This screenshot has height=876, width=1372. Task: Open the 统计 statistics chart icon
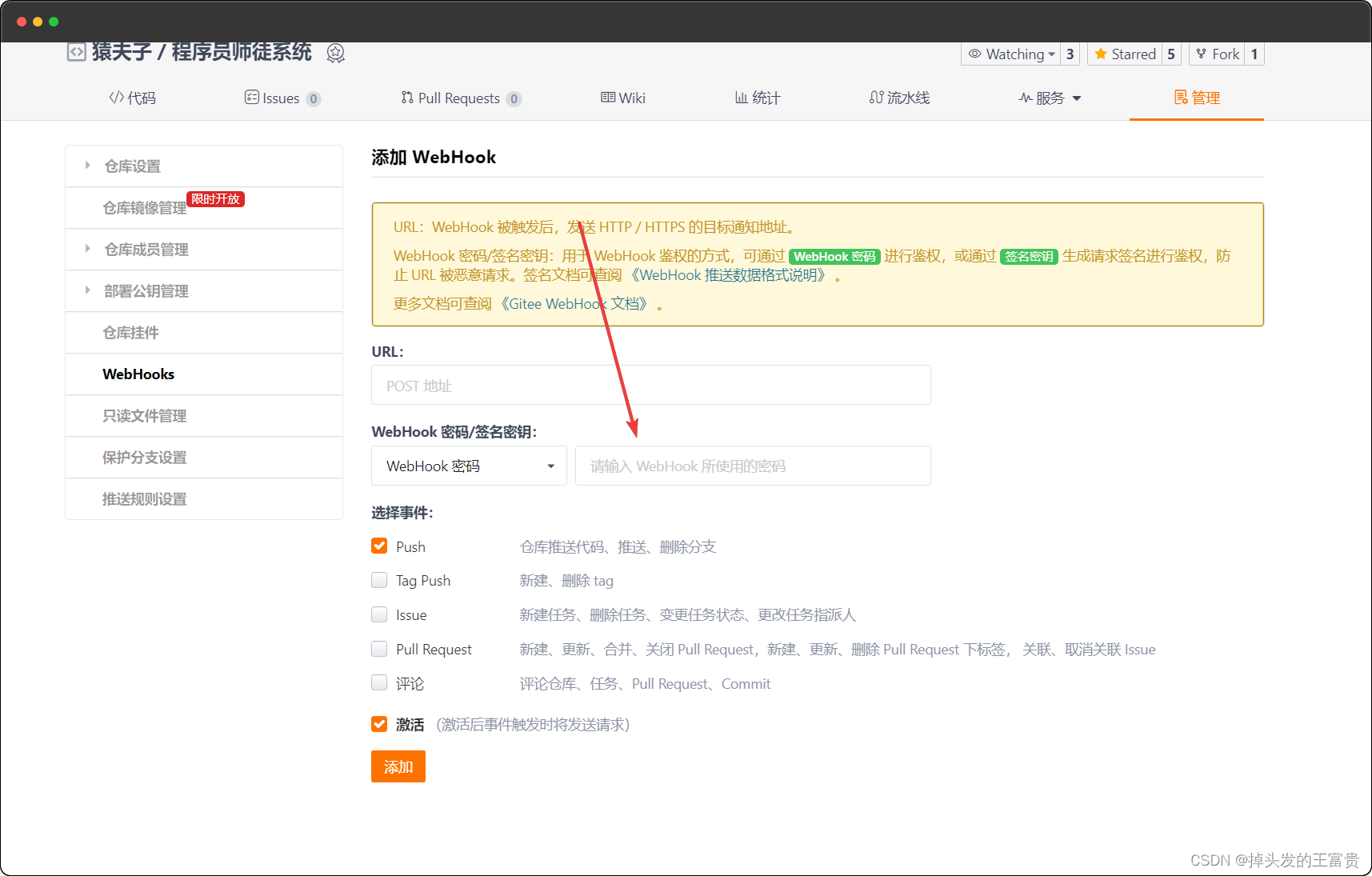pyautogui.click(x=741, y=98)
